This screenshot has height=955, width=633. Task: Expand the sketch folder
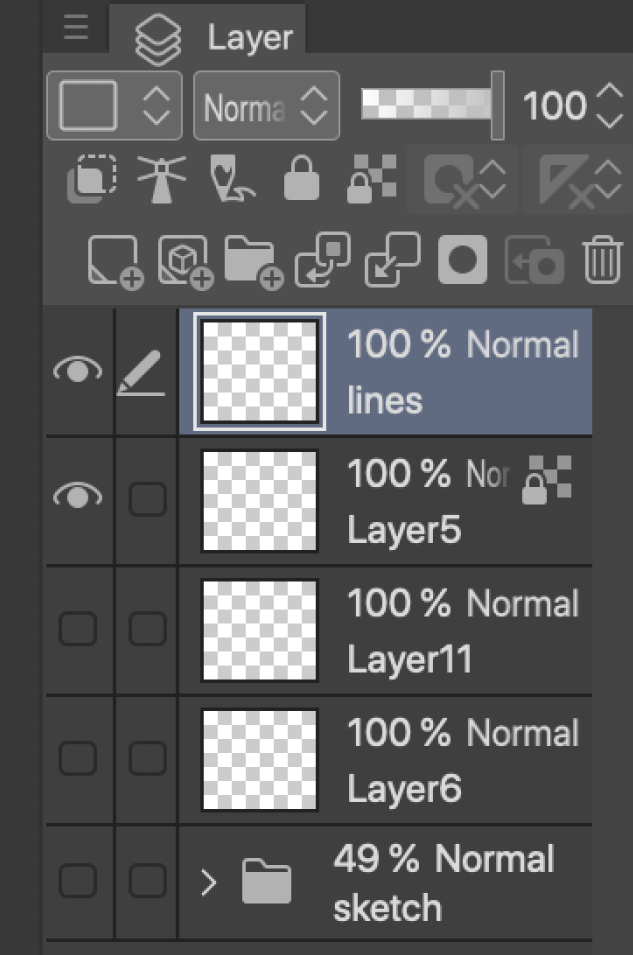pyautogui.click(x=208, y=883)
